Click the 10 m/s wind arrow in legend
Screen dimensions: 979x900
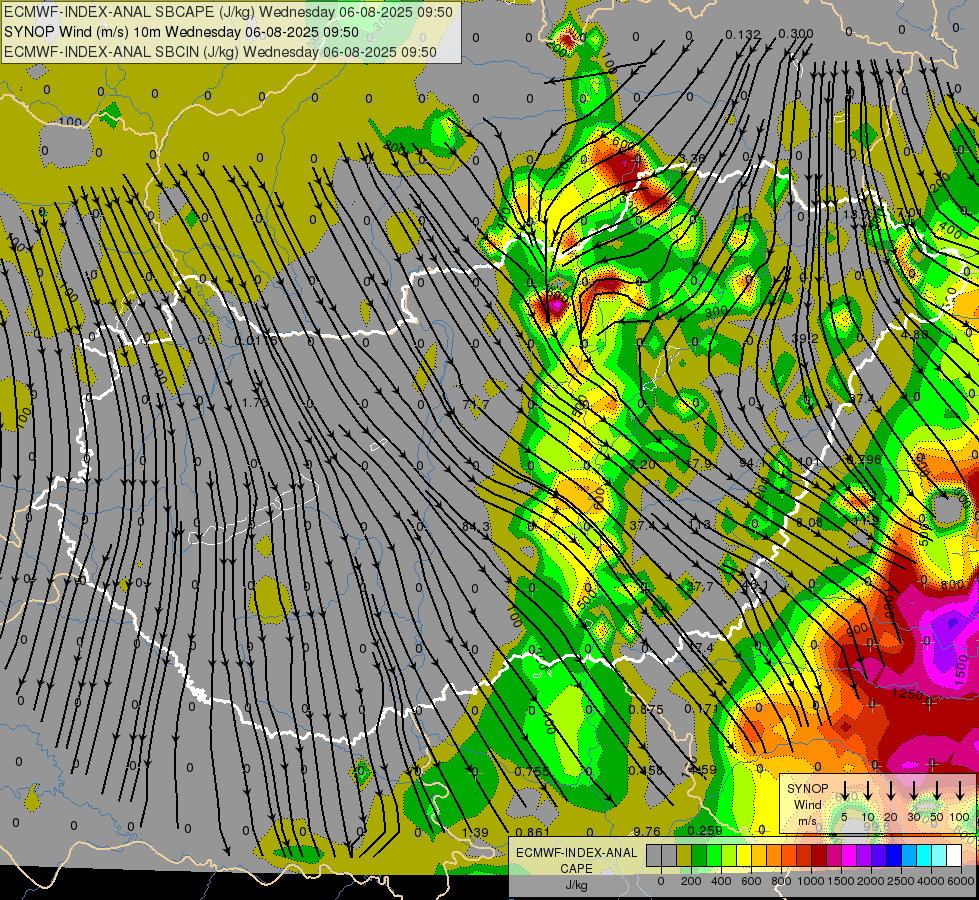868,790
